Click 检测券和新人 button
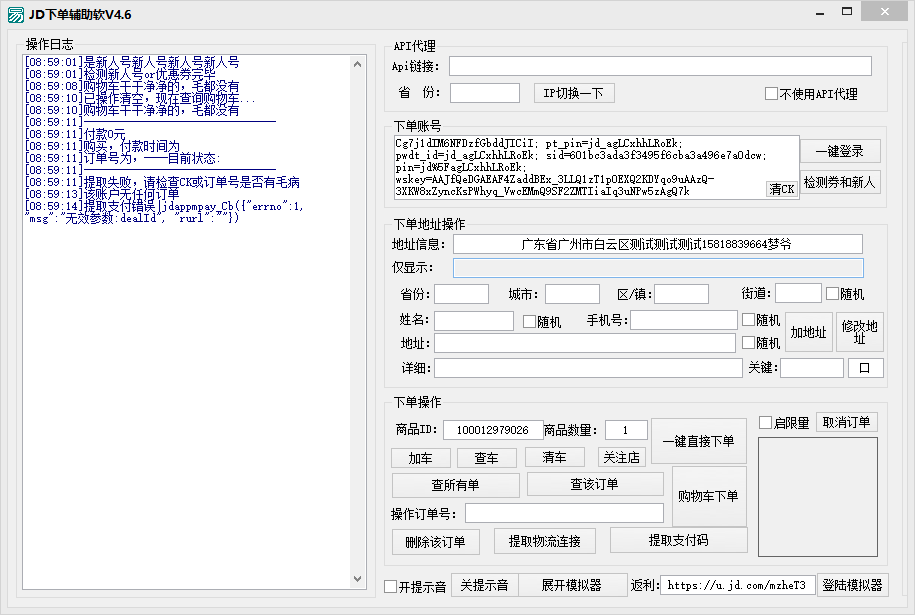Viewport: 915px width, 615px height. pos(839,183)
